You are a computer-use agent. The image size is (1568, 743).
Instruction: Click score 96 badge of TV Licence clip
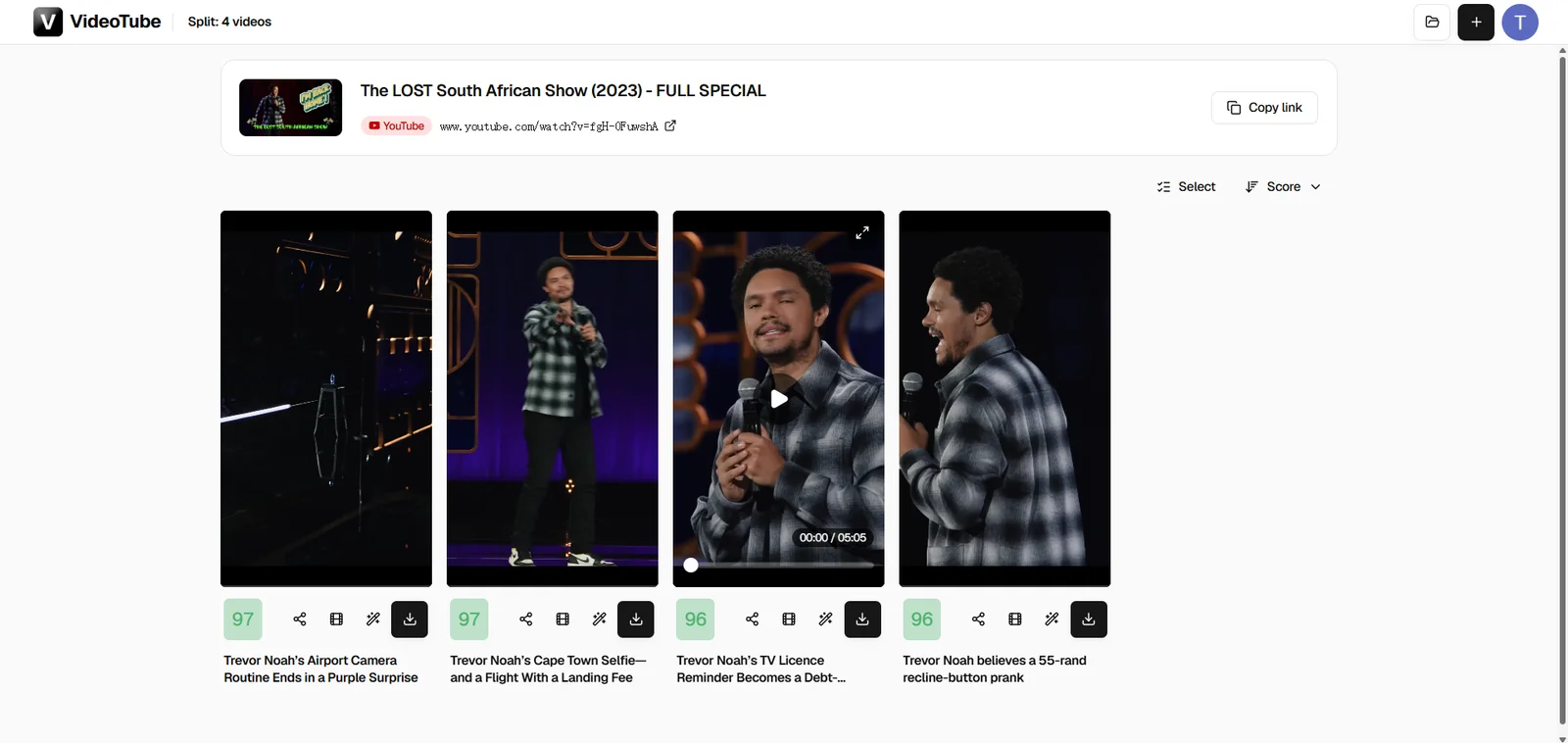click(x=696, y=619)
